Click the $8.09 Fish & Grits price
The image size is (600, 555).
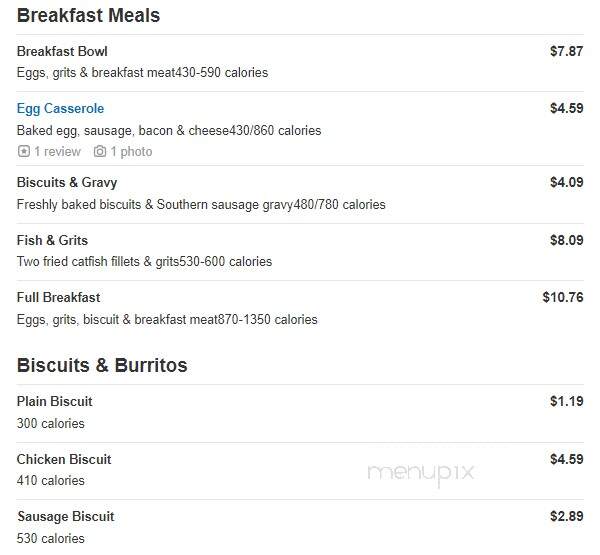click(567, 240)
